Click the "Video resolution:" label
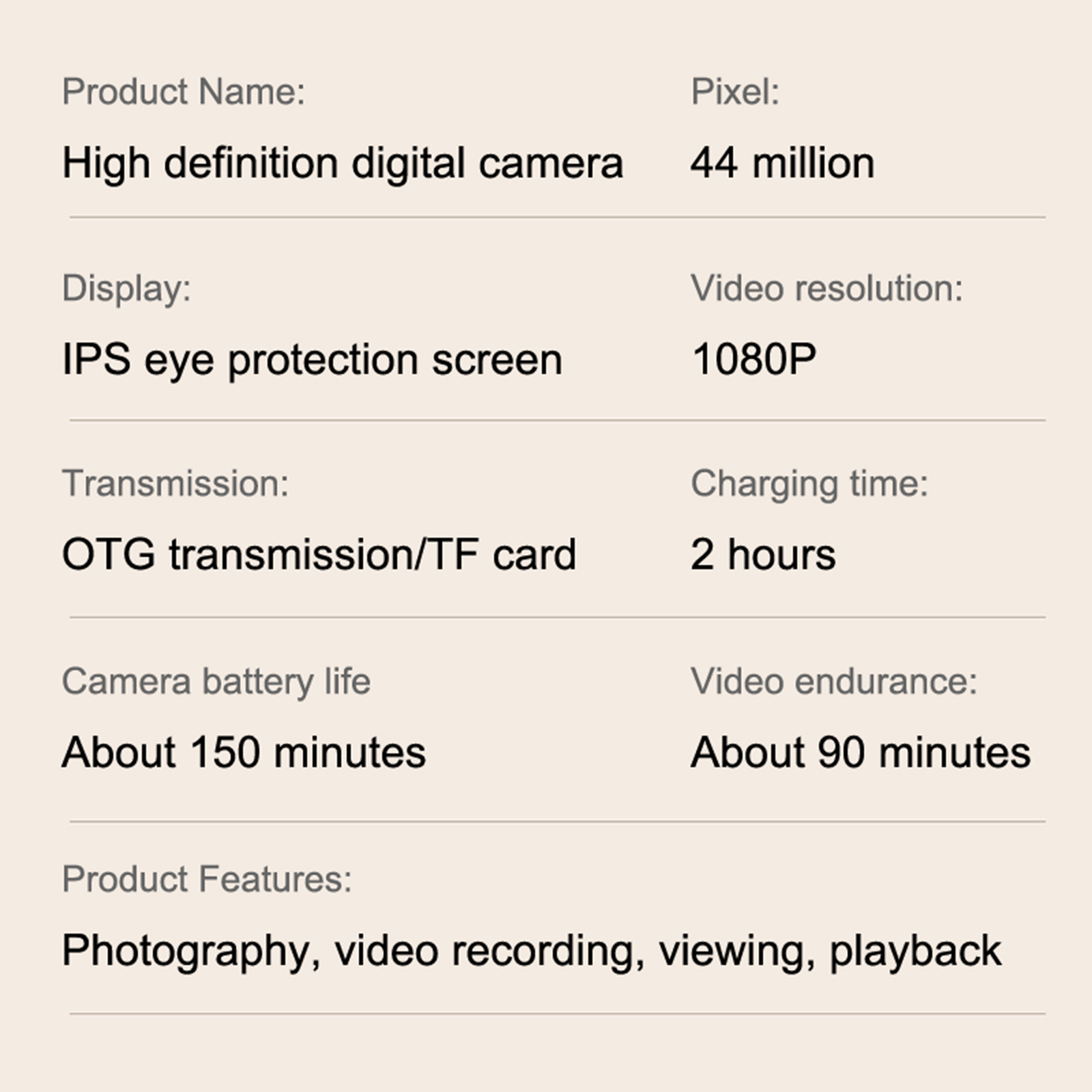The image size is (1092, 1092). (827, 288)
